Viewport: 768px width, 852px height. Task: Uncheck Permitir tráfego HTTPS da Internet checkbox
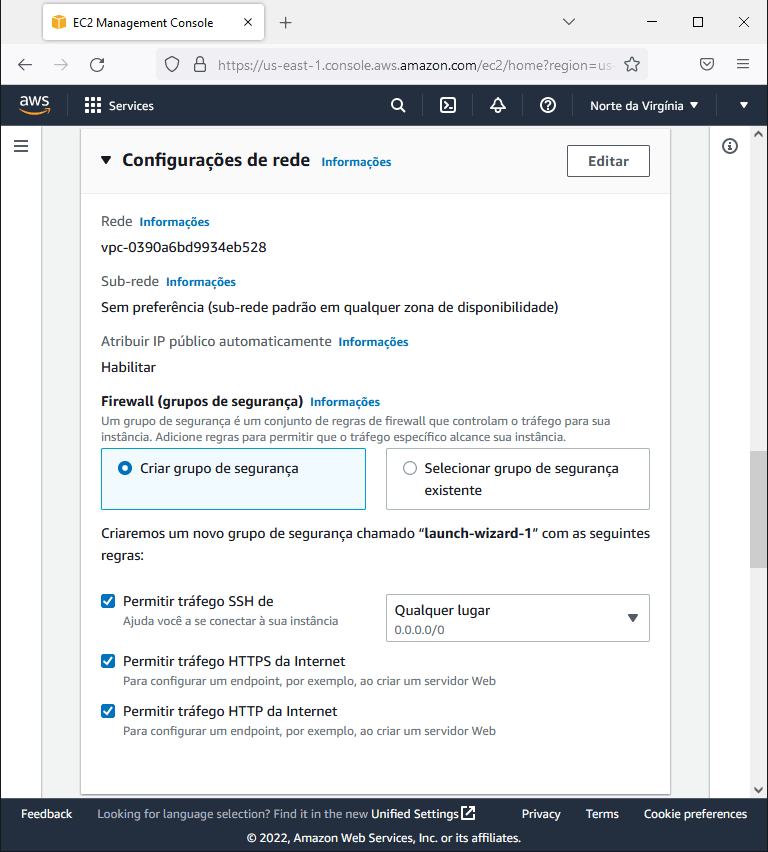[x=108, y=661]
